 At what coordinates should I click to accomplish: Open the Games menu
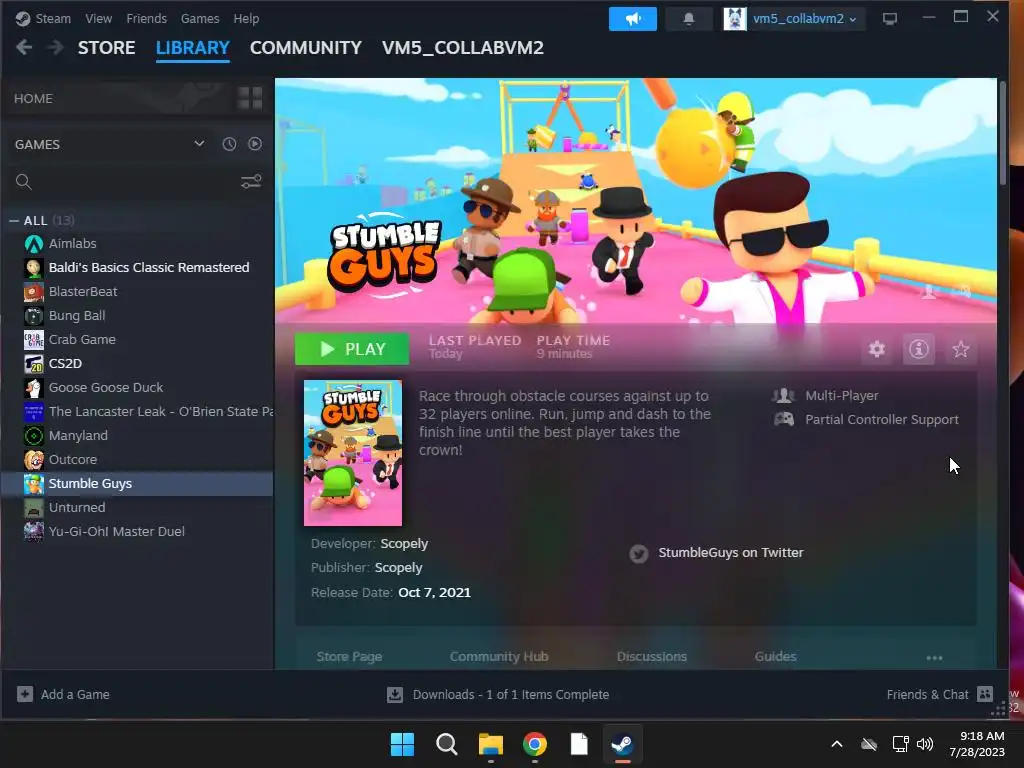[200, 19]
